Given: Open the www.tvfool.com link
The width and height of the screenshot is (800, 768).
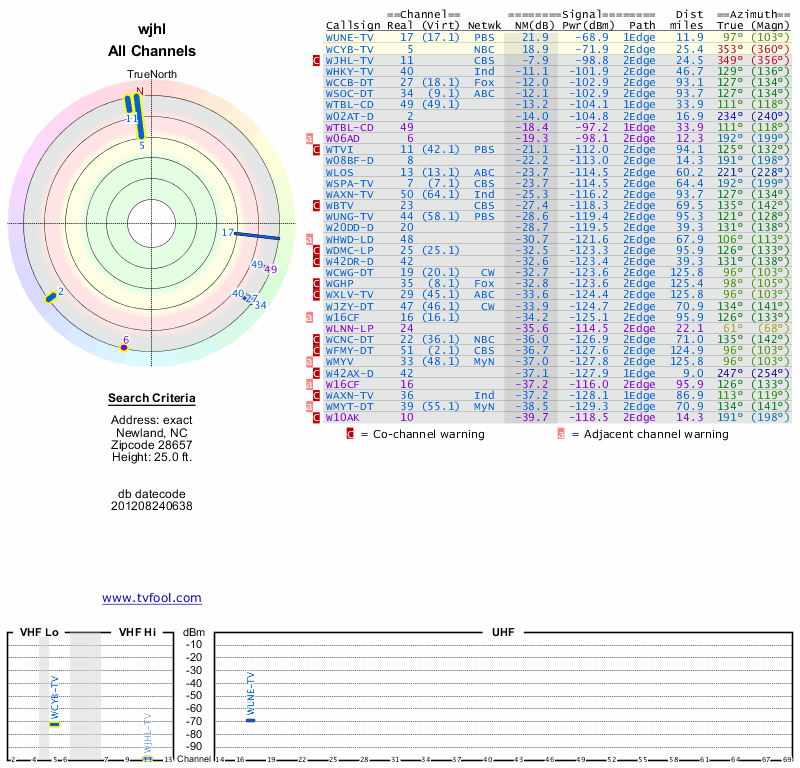Looking at the screenshot, I should (x=152, y=598).
